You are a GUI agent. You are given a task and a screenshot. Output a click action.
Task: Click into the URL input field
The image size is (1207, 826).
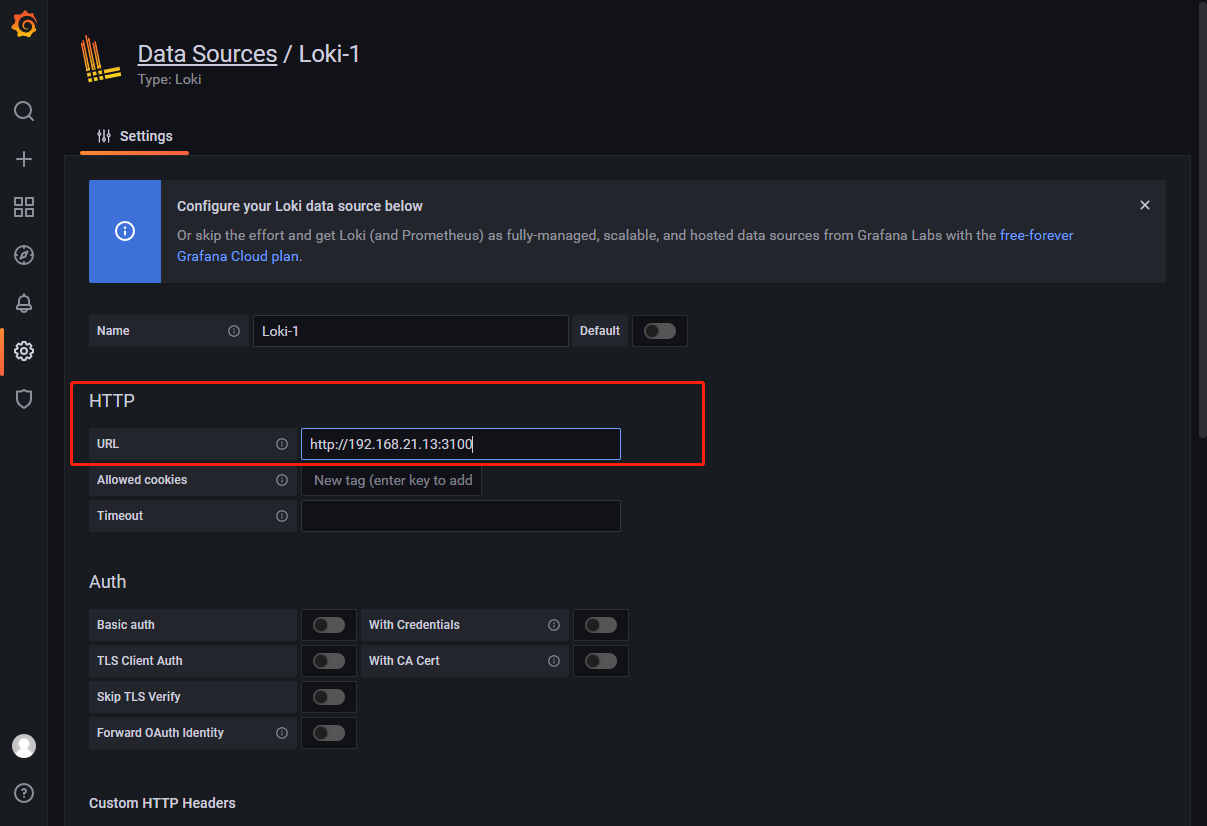click(x=461, y=444)
